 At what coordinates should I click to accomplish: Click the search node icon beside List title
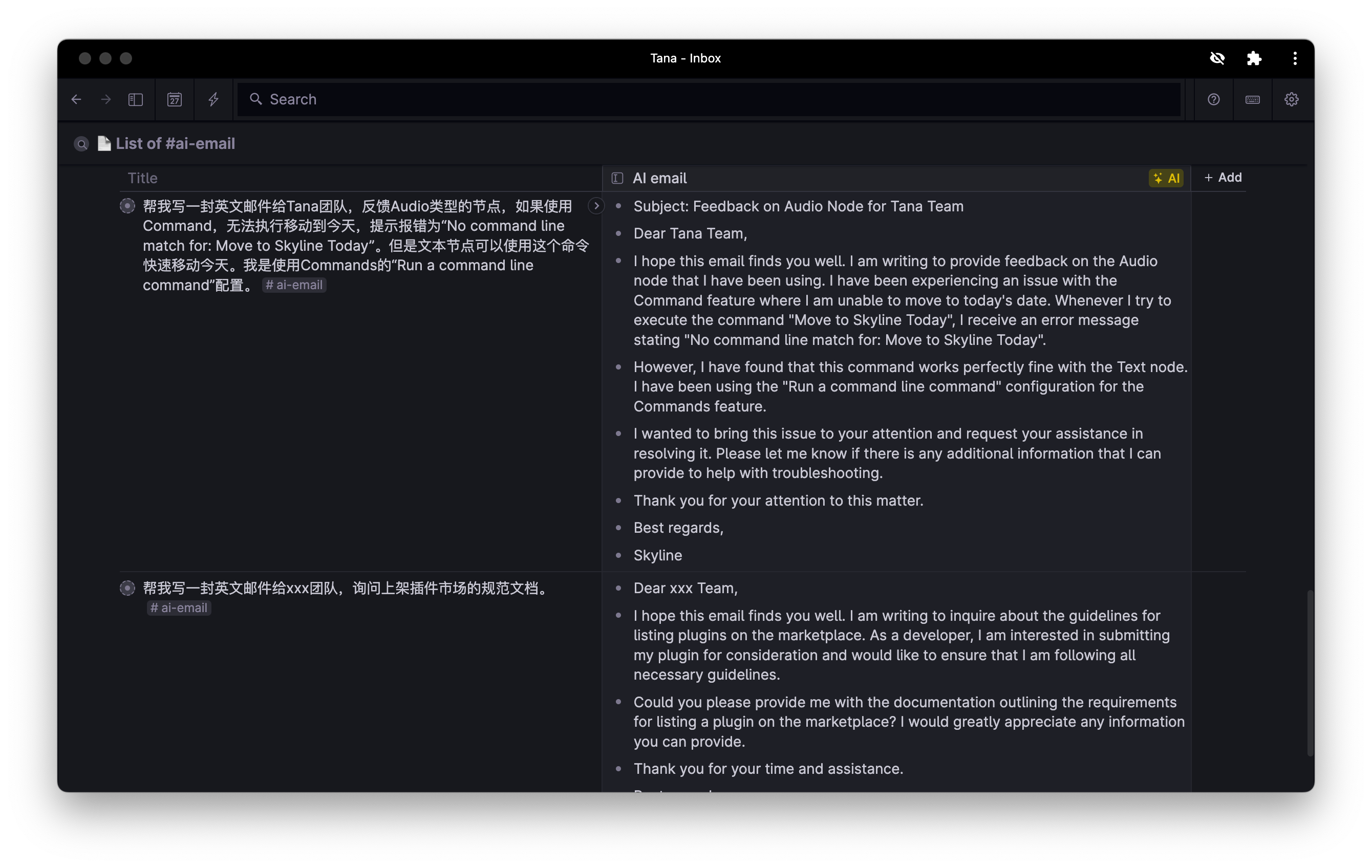coord(81,144)
